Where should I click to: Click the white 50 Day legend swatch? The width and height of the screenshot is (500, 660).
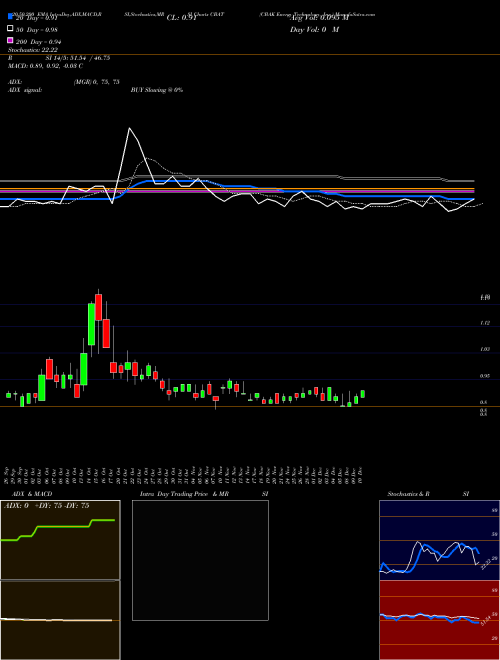click(x=10, y=29)
